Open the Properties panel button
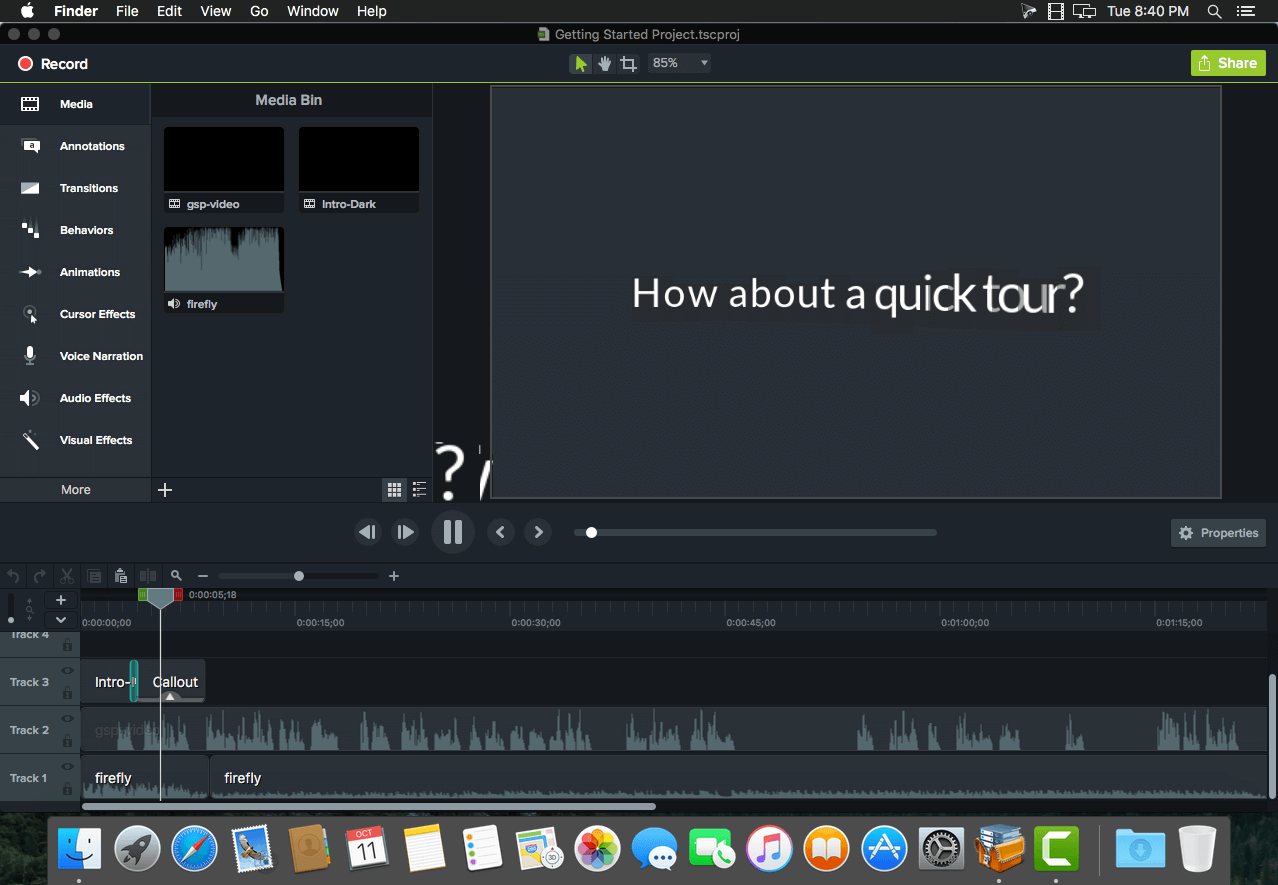This screenshot has height=885, width=1278. click(x=1218, y=533)
